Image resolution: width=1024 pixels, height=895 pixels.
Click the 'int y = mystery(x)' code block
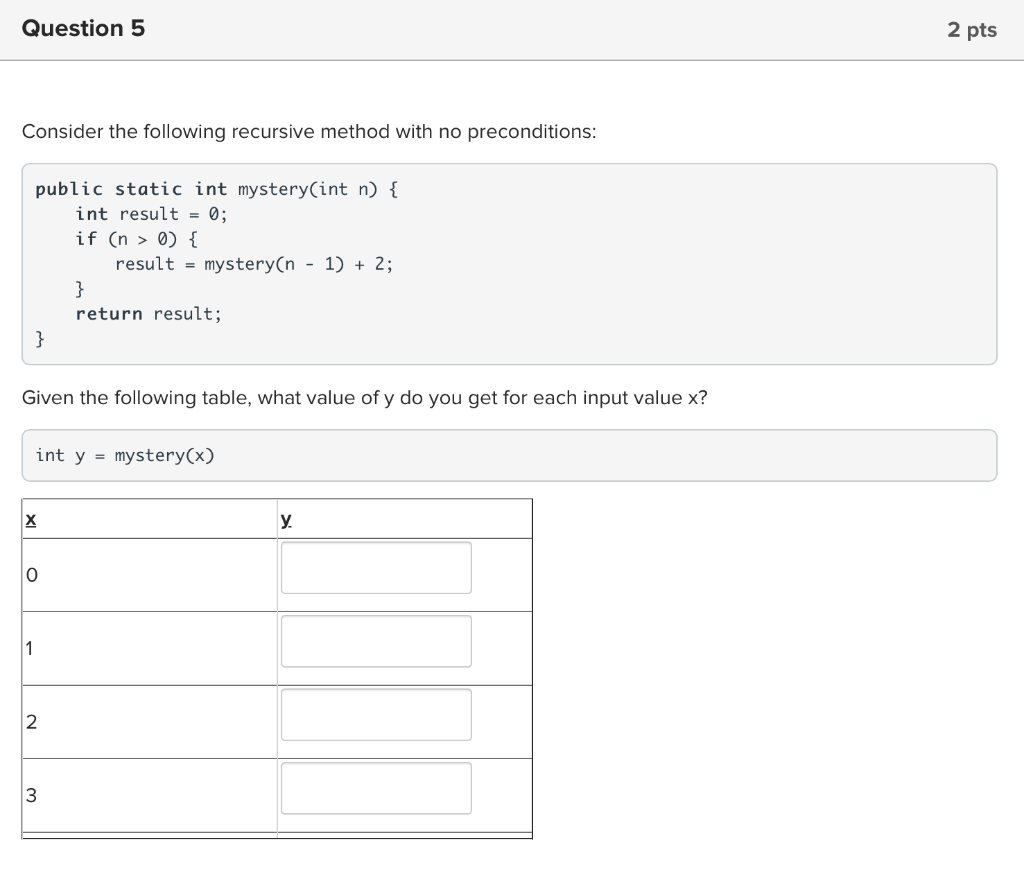click(125, 455)
